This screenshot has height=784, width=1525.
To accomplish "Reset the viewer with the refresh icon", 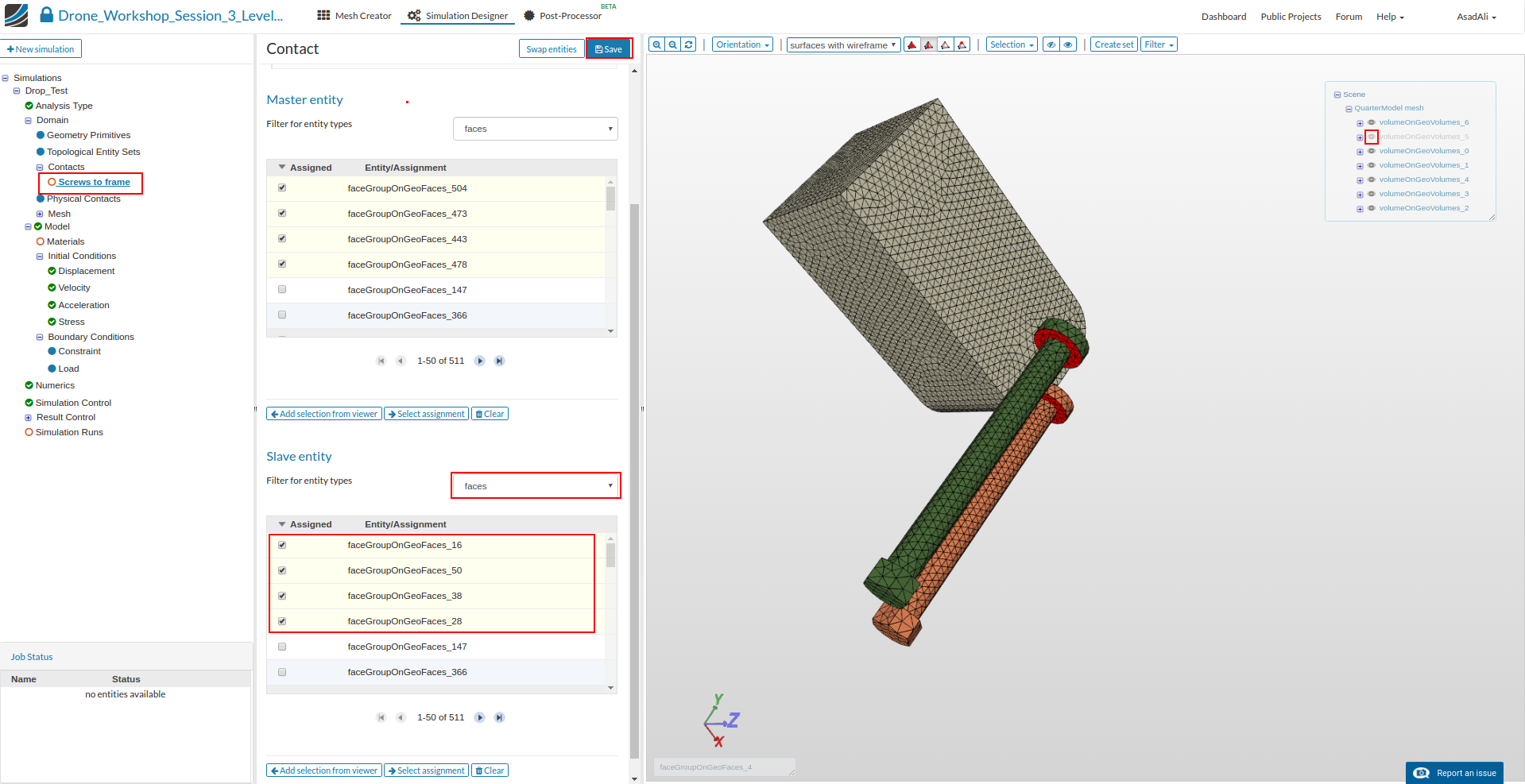I will point(688,44).
